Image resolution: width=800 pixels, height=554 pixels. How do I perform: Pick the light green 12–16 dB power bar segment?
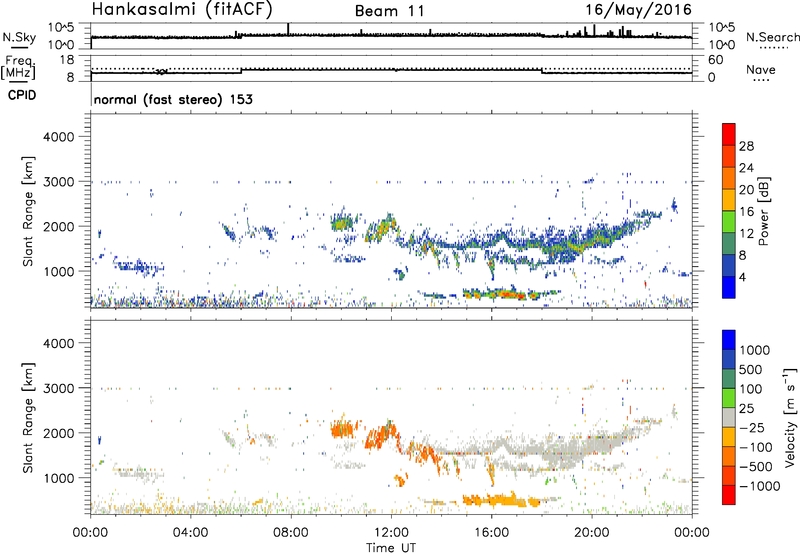[729, 222]
